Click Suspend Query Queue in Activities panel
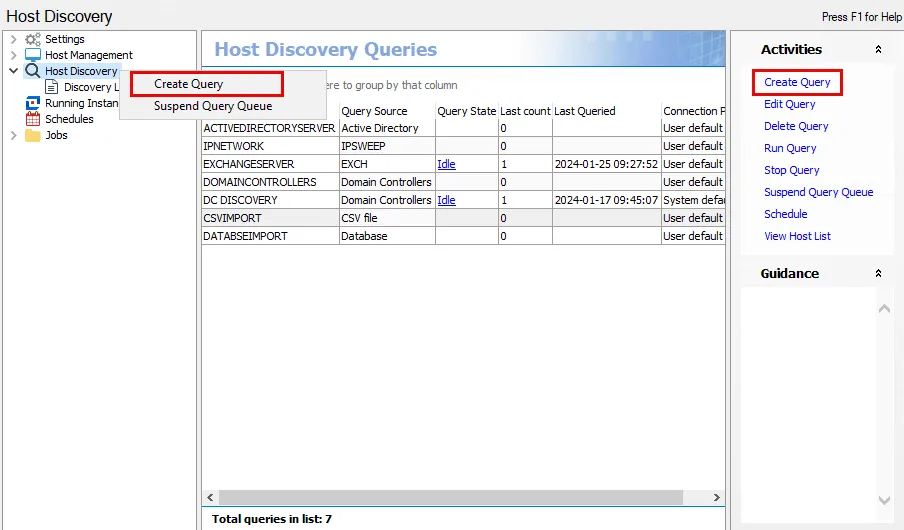904x530 pixels. [819, 192]
